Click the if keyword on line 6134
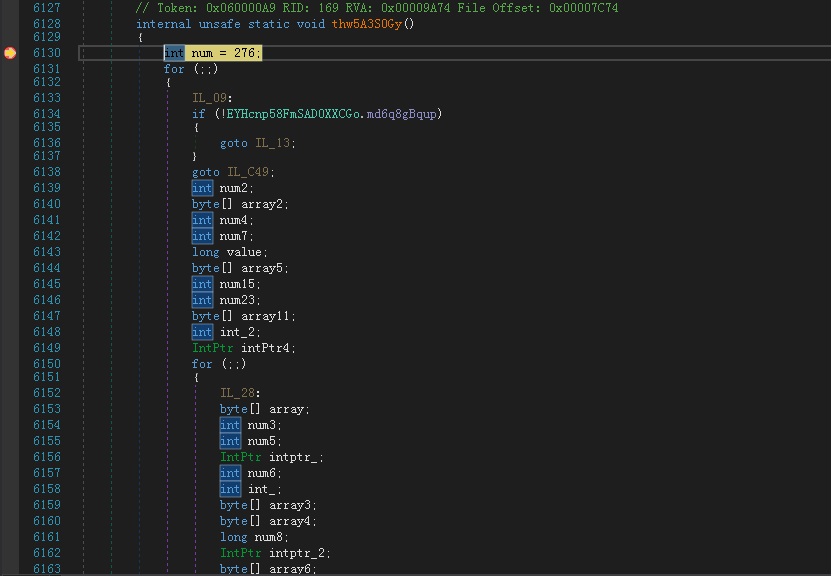Screen dimensions: 831x576 point(199,114)
